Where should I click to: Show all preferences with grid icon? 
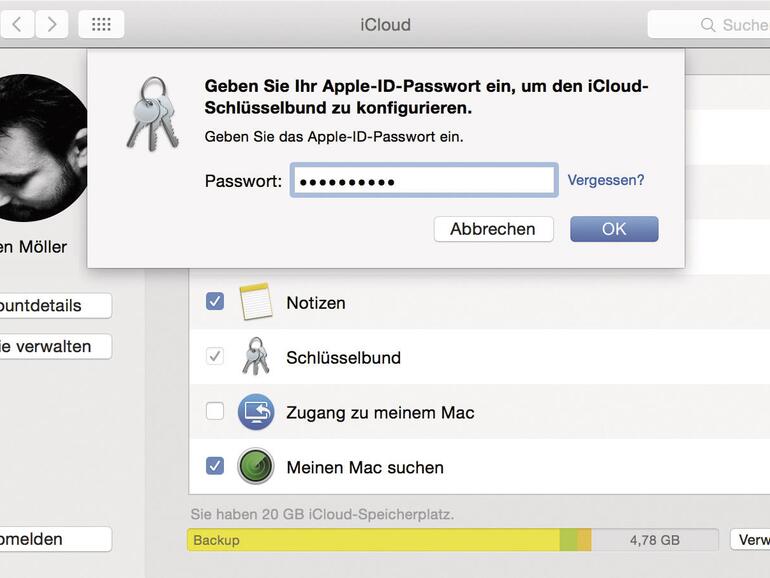click(x=101, y=24)
